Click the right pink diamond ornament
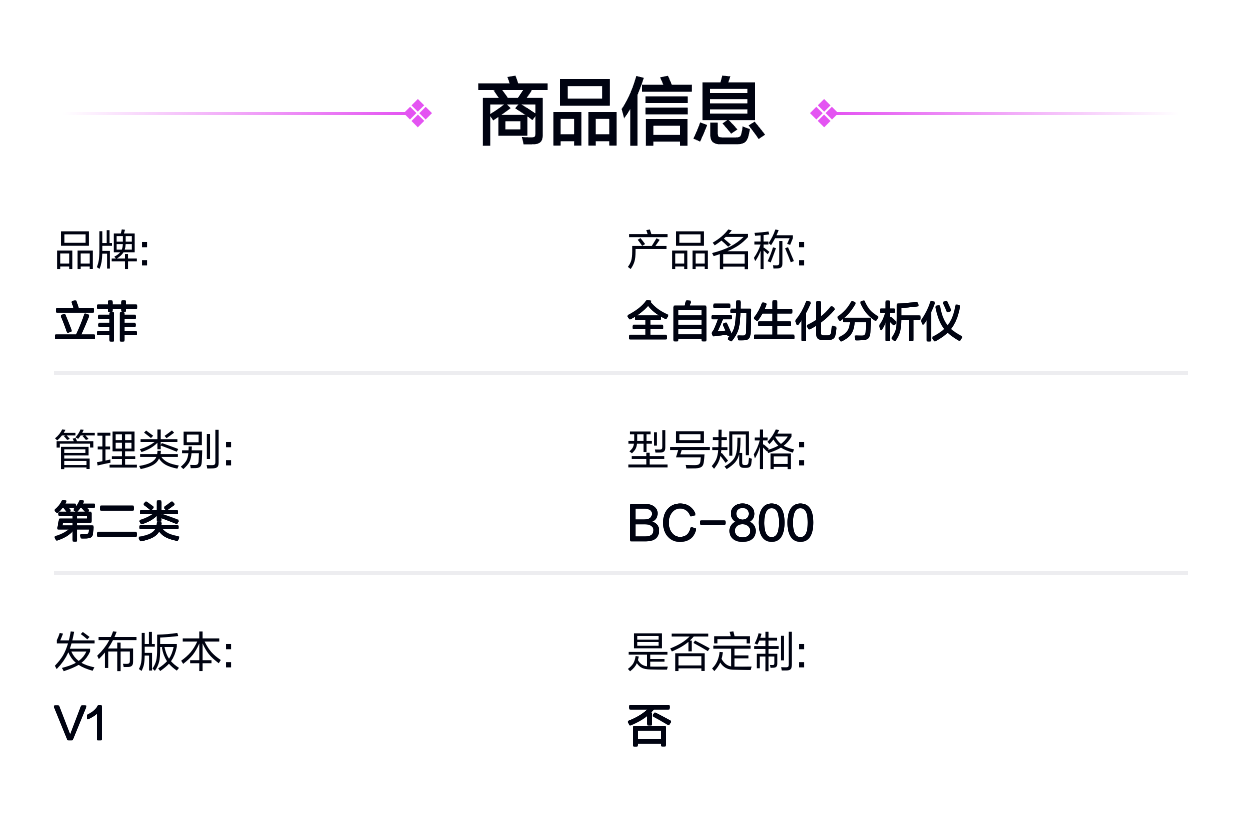The height and width of the screenshot is (815, 1242). point(823,113)
